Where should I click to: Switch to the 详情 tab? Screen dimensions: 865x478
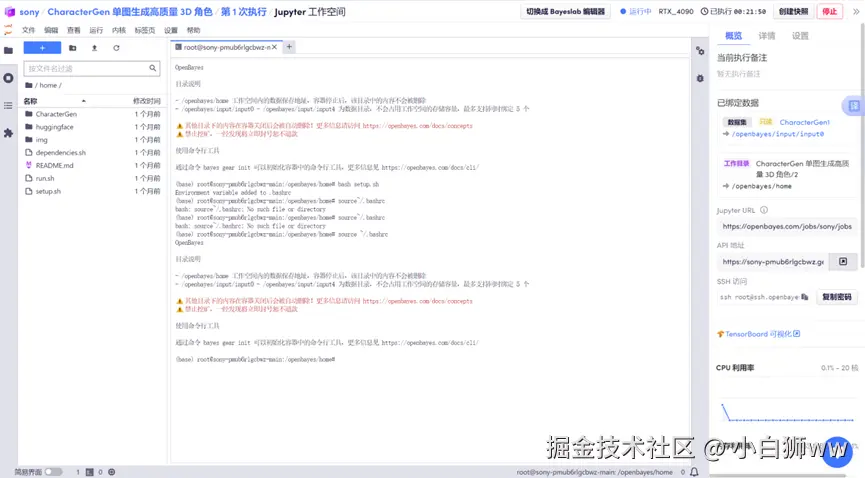[x=766, y=36]
